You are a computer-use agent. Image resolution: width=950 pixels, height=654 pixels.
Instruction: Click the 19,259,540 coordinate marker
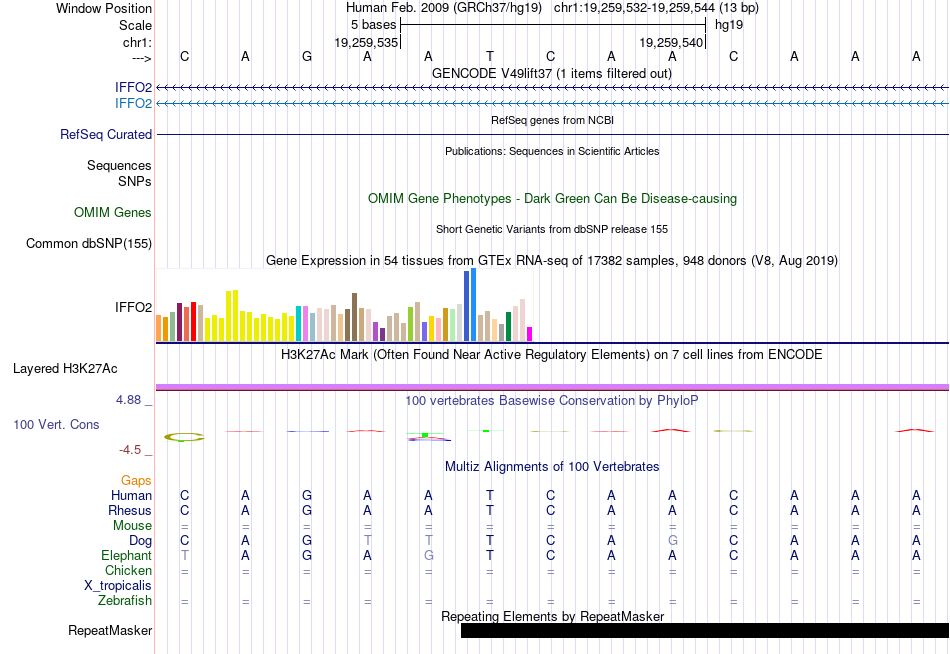pos(671,42)
